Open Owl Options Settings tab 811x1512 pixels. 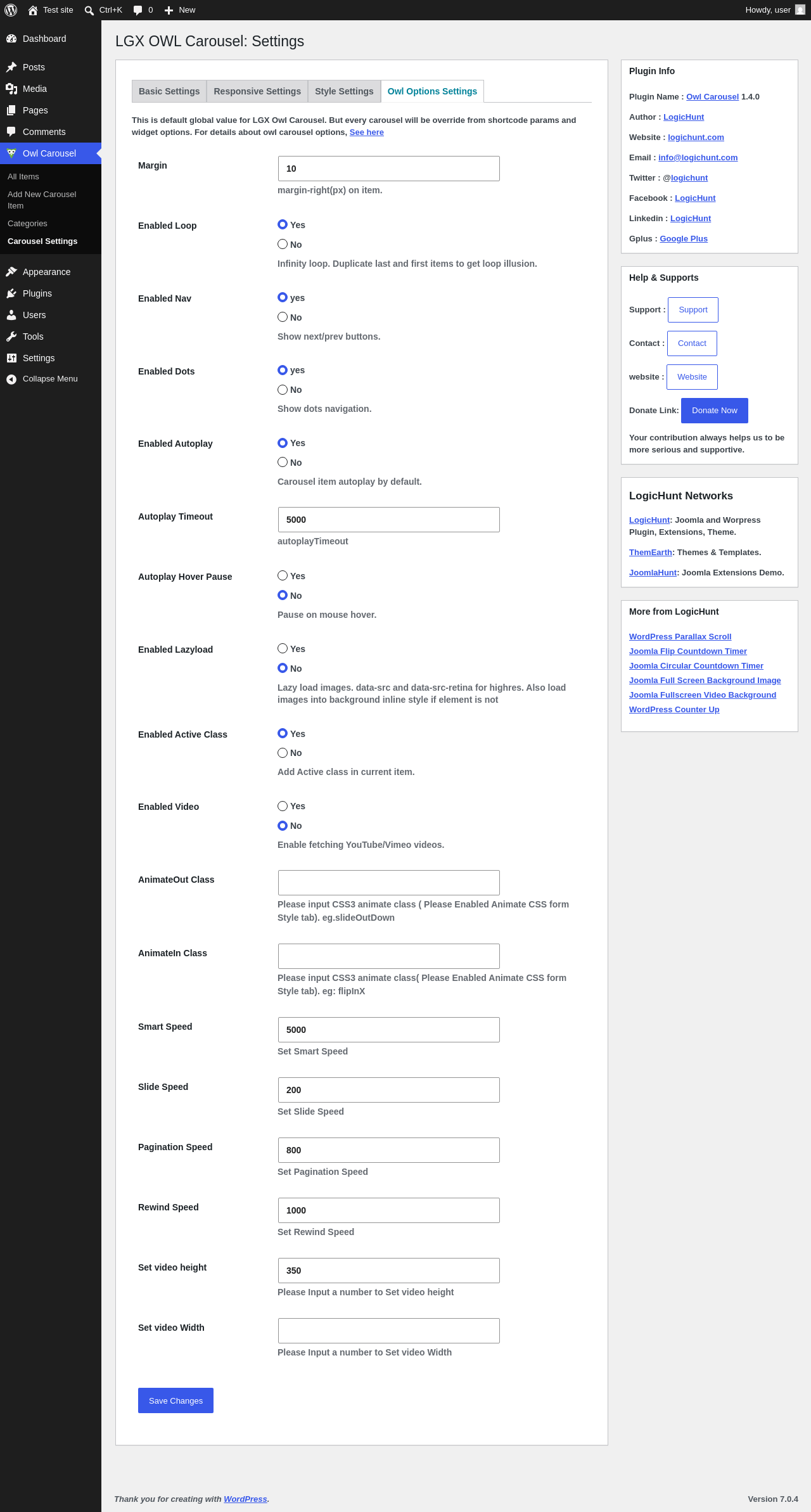pos(432,91)
